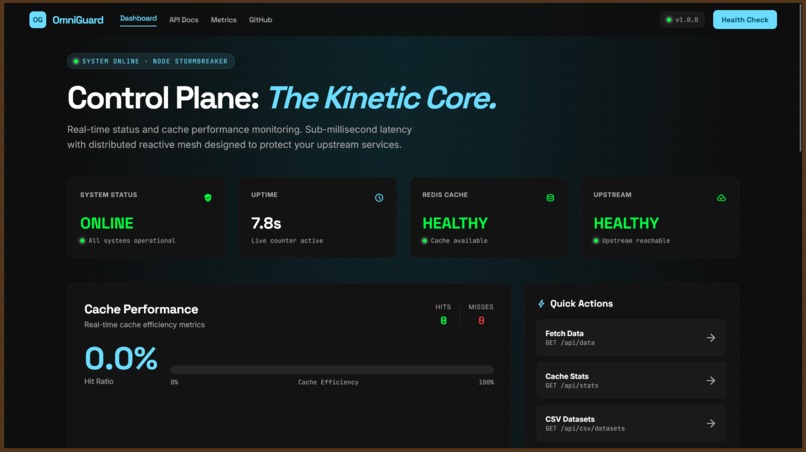Click the Health Check button
Viewport: 806px width, 452px height.
[745, 20]
